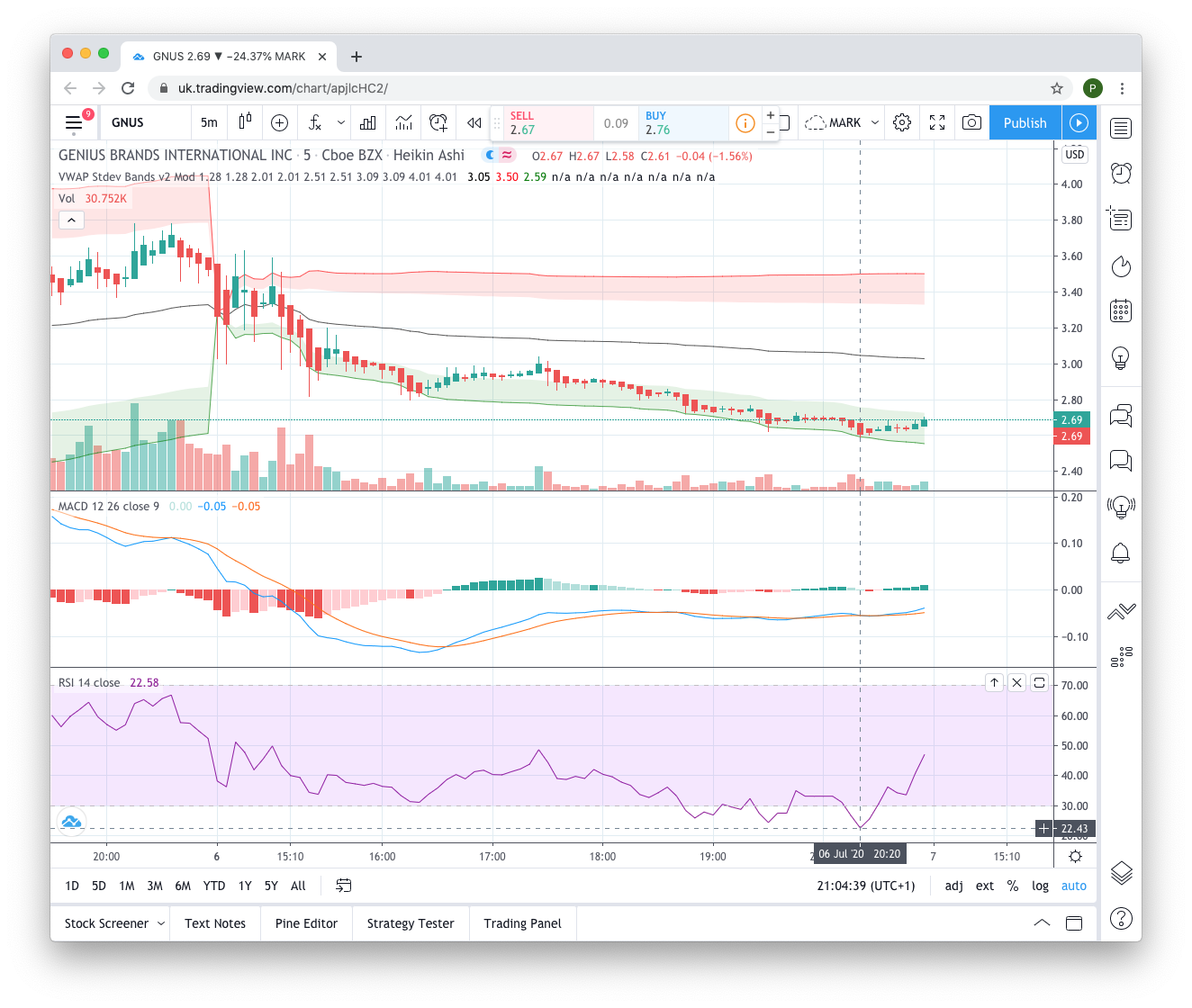Open financials bar chart icon

368,122
